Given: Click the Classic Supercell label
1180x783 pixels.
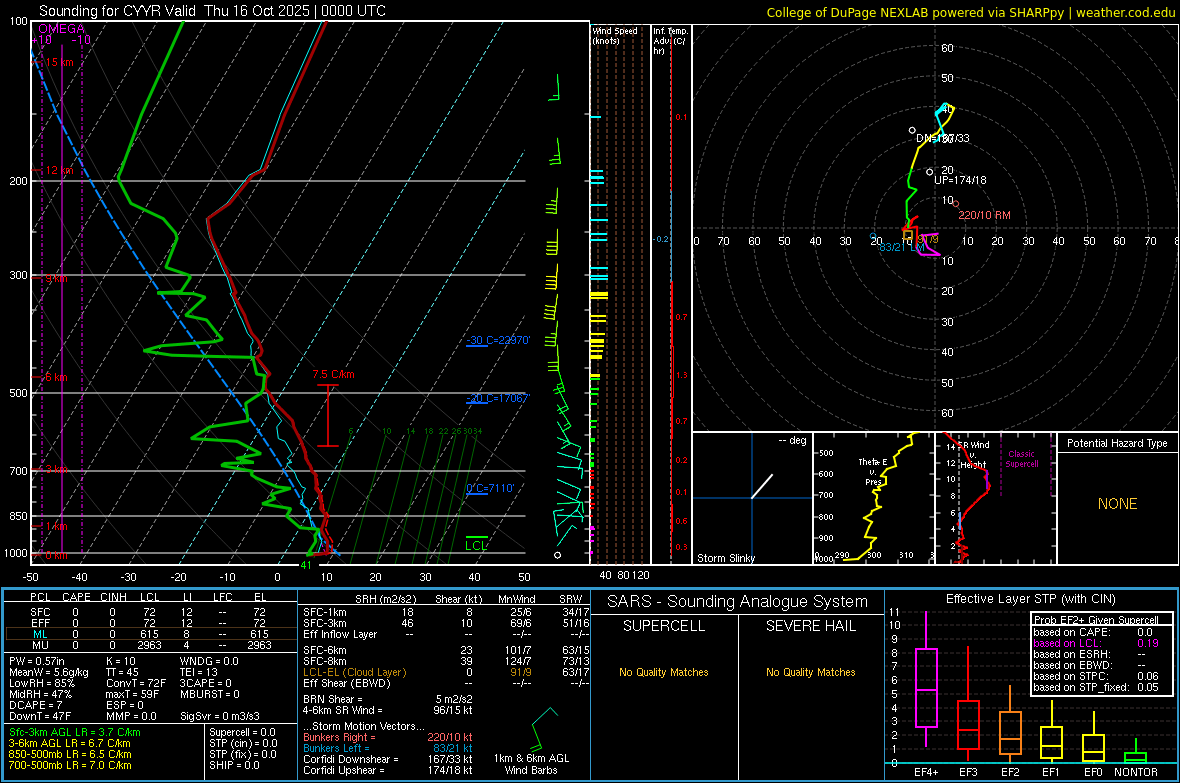Looking at the screenshot, I should 1021,459.
